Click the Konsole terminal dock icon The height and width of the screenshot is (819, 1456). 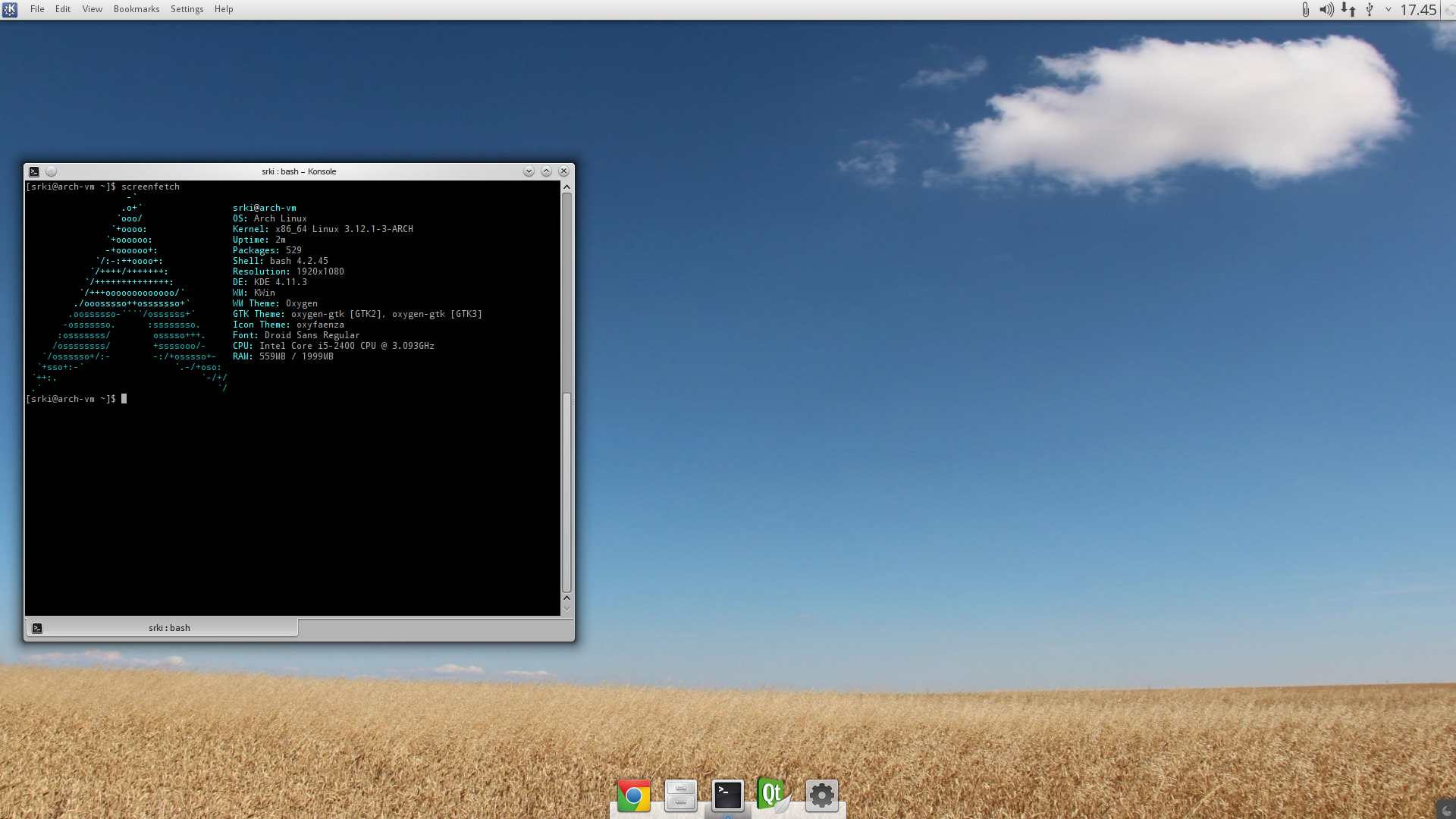pyautogui.click(x=728, y=796)
